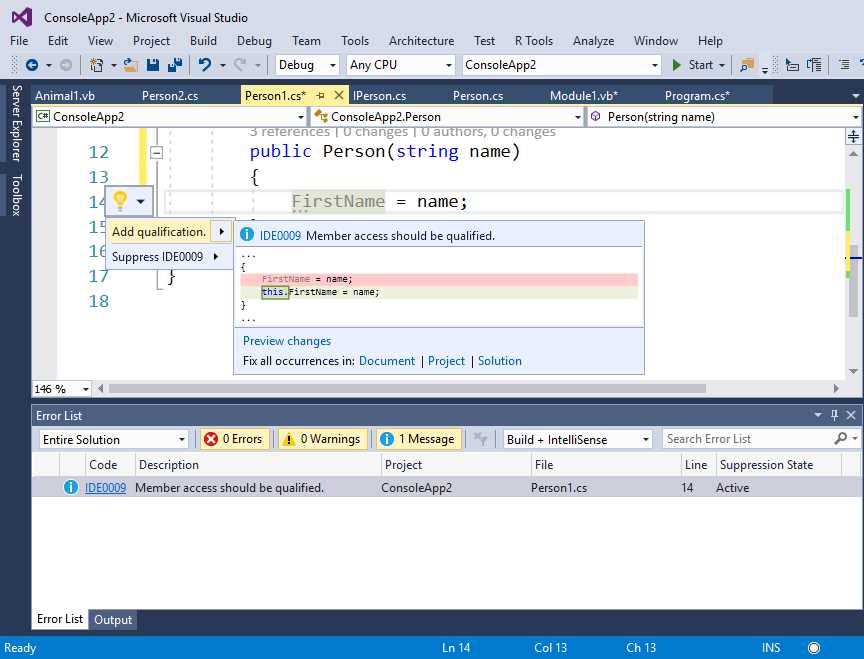Switch to the Output tab
The width and height of the screenshot is (864, 659).
point(113,619)
